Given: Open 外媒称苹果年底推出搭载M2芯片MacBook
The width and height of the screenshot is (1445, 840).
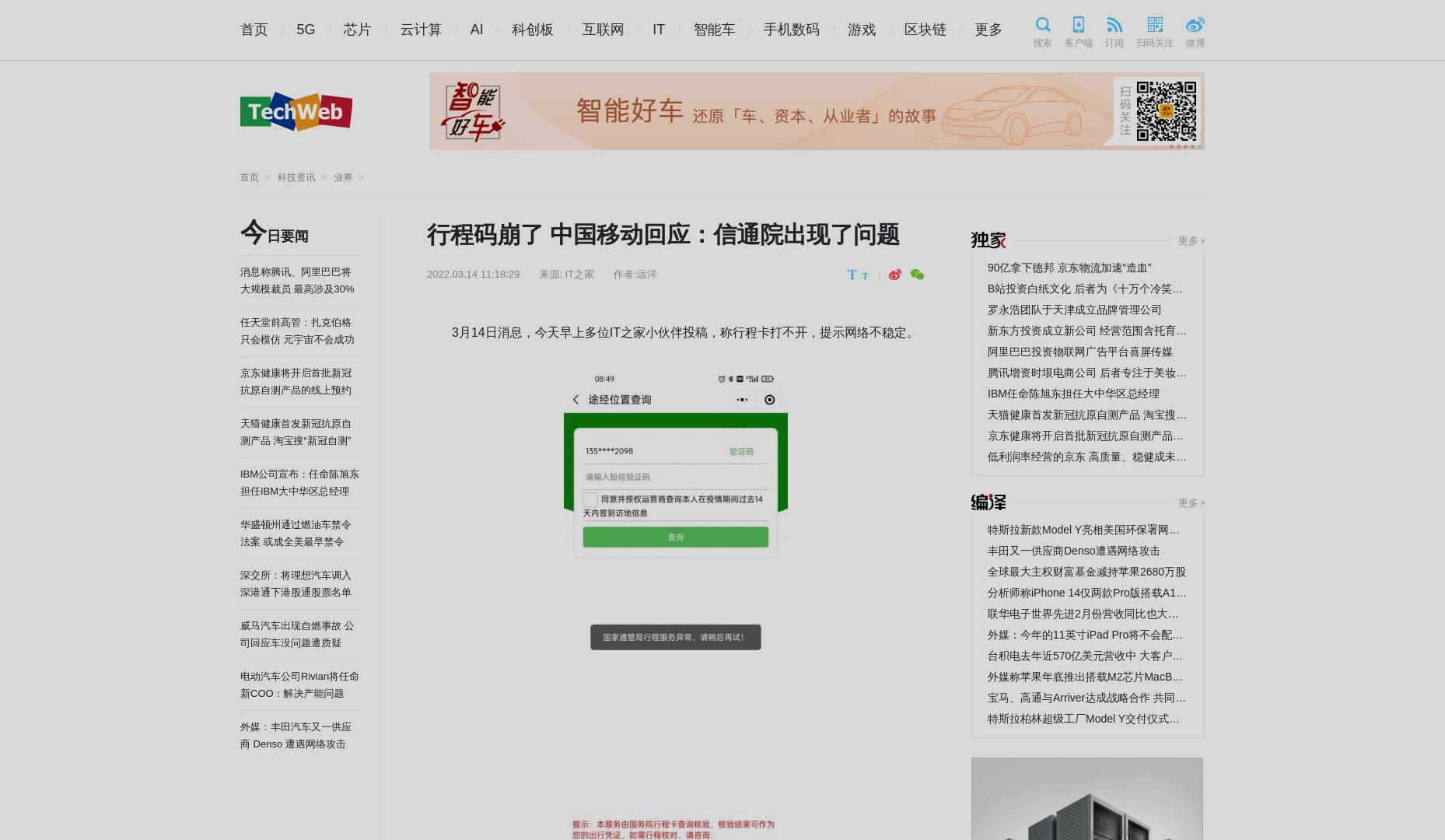Looking at the screenshot, I should (1085, 677).
